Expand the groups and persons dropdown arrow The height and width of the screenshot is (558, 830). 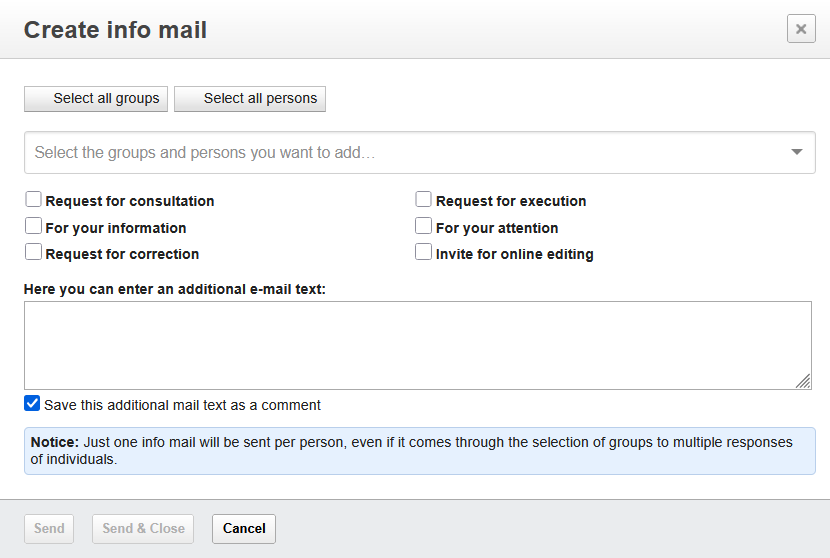coord(797,152)
